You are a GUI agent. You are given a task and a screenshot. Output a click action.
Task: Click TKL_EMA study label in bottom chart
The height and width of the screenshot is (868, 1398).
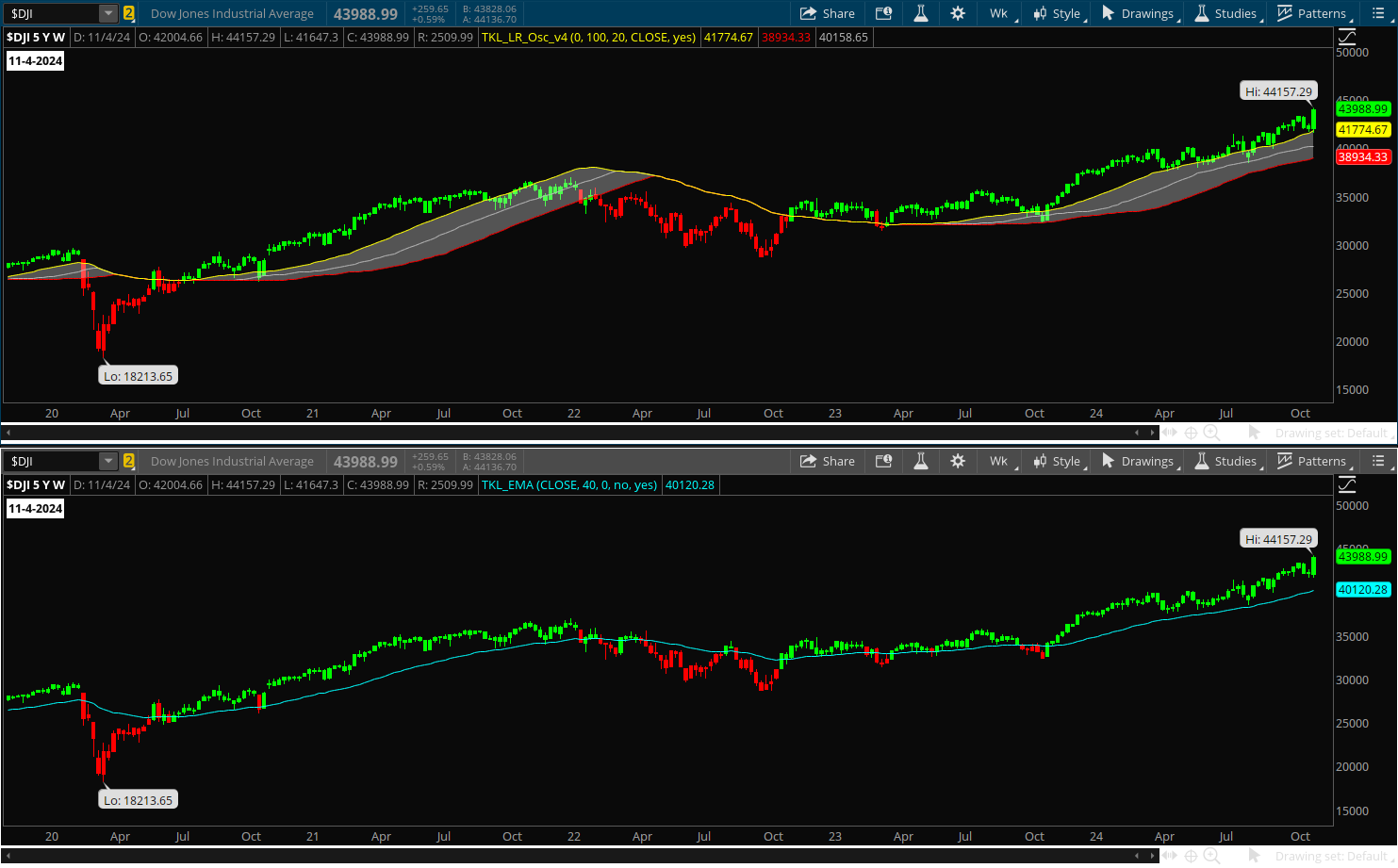coord(569,484)
